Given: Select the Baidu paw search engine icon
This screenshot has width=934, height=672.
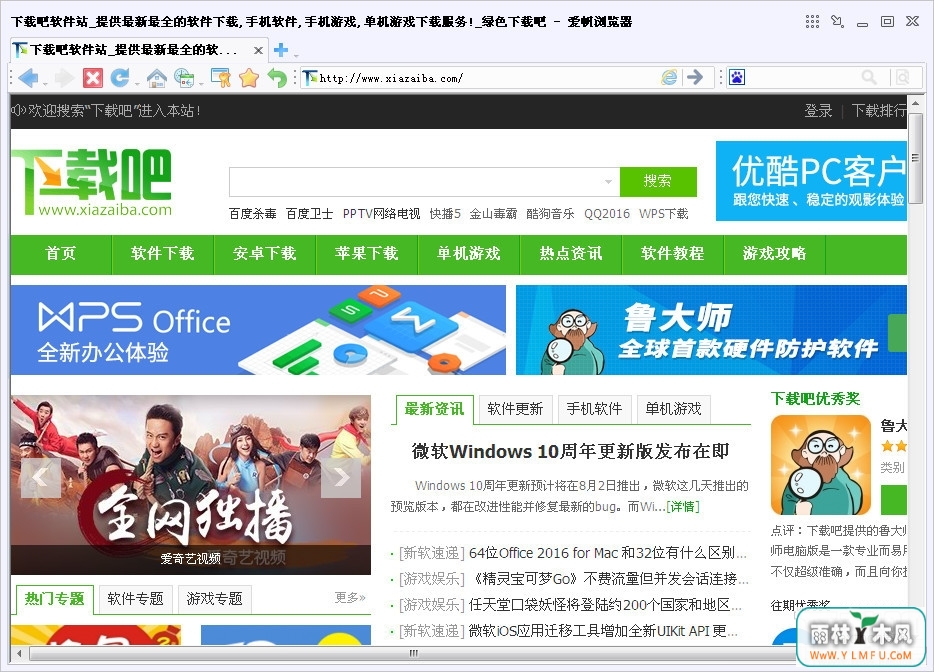Looking at the screenshot, I should coord(737,77).
